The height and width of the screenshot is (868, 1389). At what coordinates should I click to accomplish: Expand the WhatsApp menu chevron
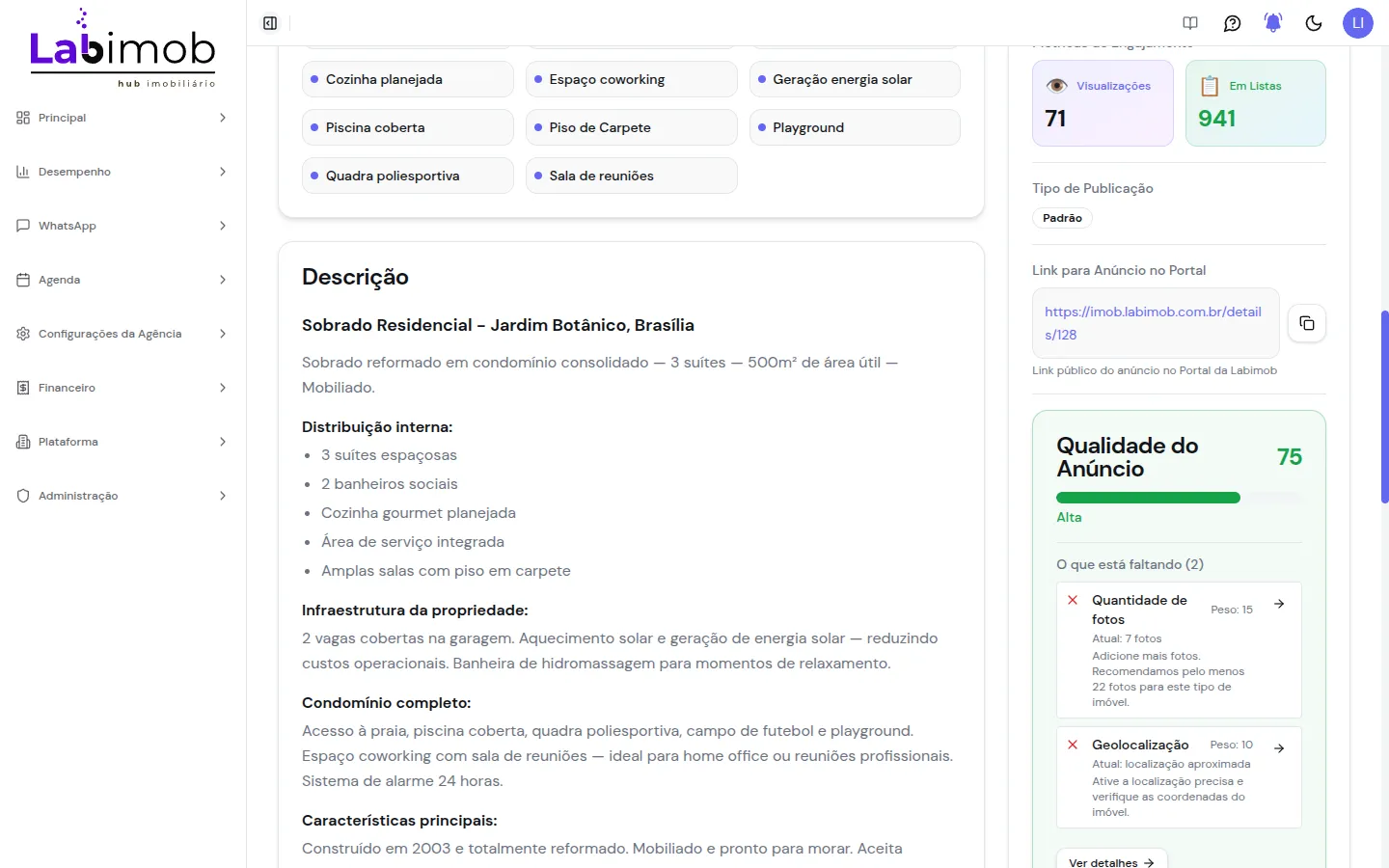[x=223, y=226]
